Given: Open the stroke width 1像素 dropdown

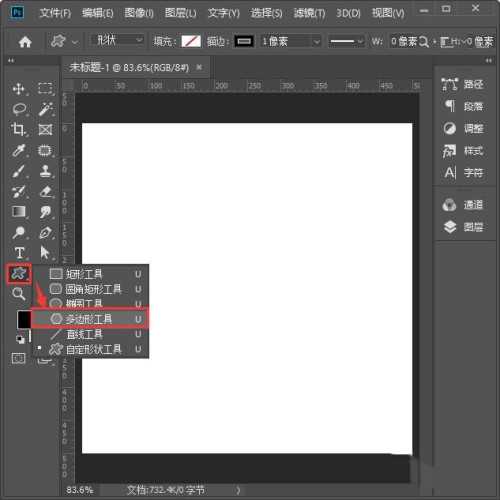Looking at the screenshot, I should tap(291, 42).
